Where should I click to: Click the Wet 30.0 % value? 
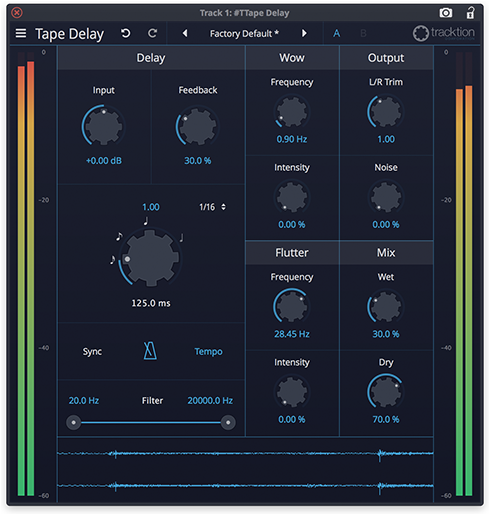click(386, 334)
